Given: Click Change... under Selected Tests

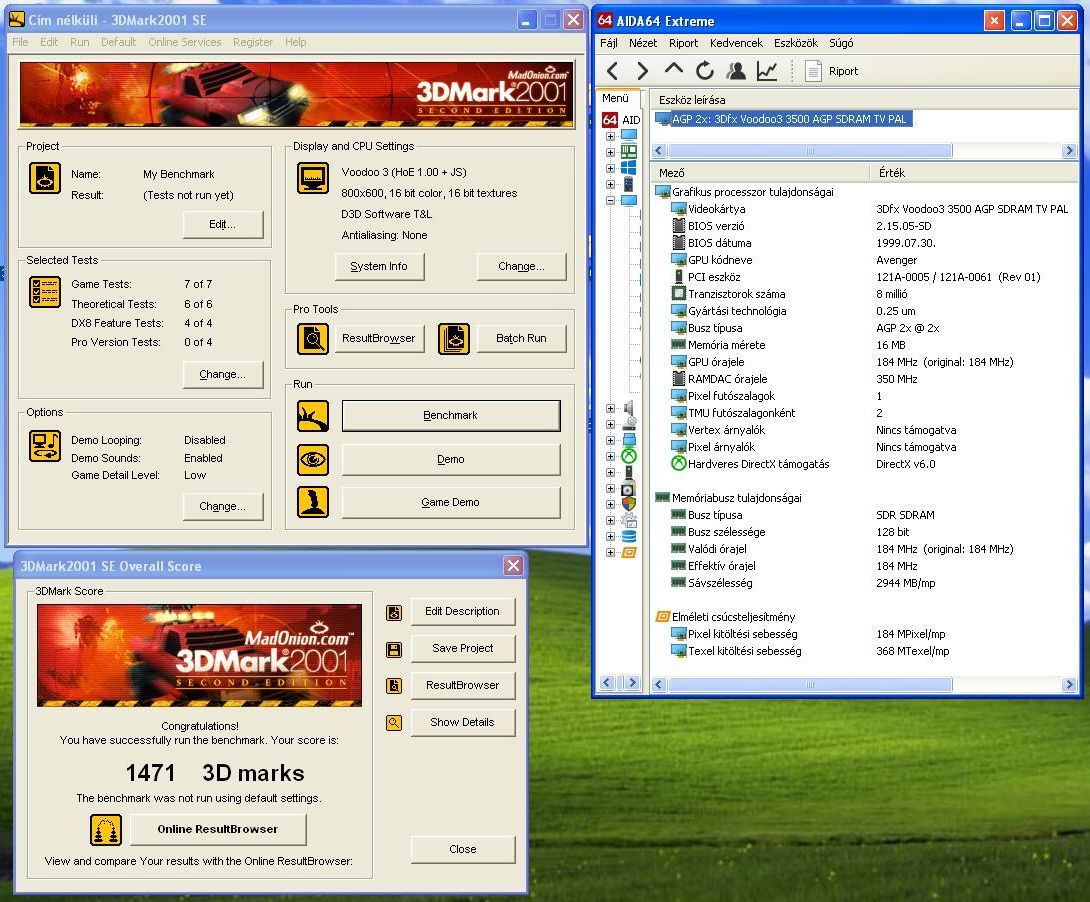Looking at the screenshot, I should pos(222,375).
